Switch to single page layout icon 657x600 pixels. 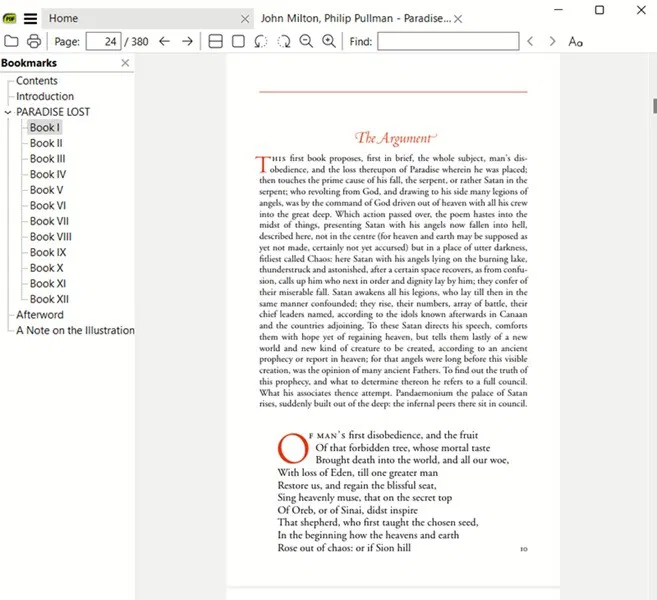(238, 41)
